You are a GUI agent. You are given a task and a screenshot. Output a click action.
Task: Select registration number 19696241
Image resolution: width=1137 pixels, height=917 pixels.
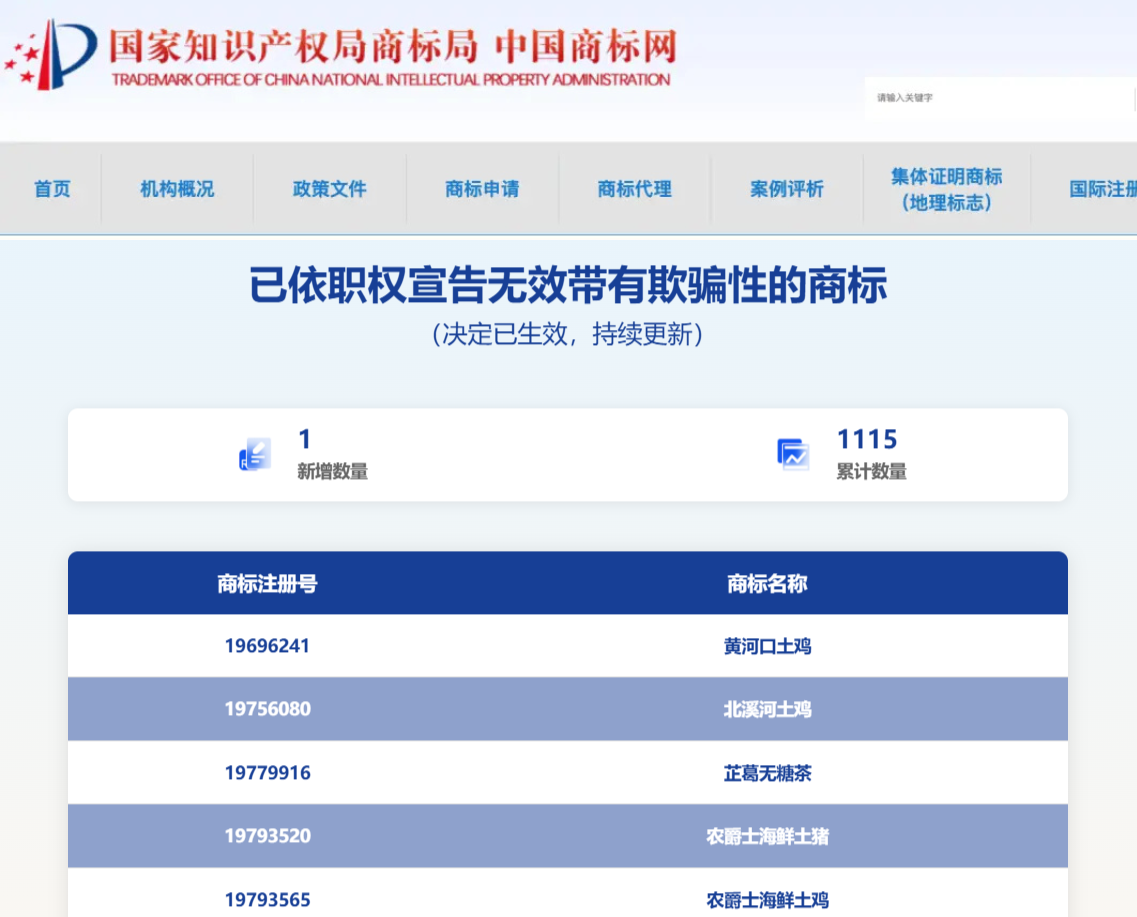[x=268, y=646]
